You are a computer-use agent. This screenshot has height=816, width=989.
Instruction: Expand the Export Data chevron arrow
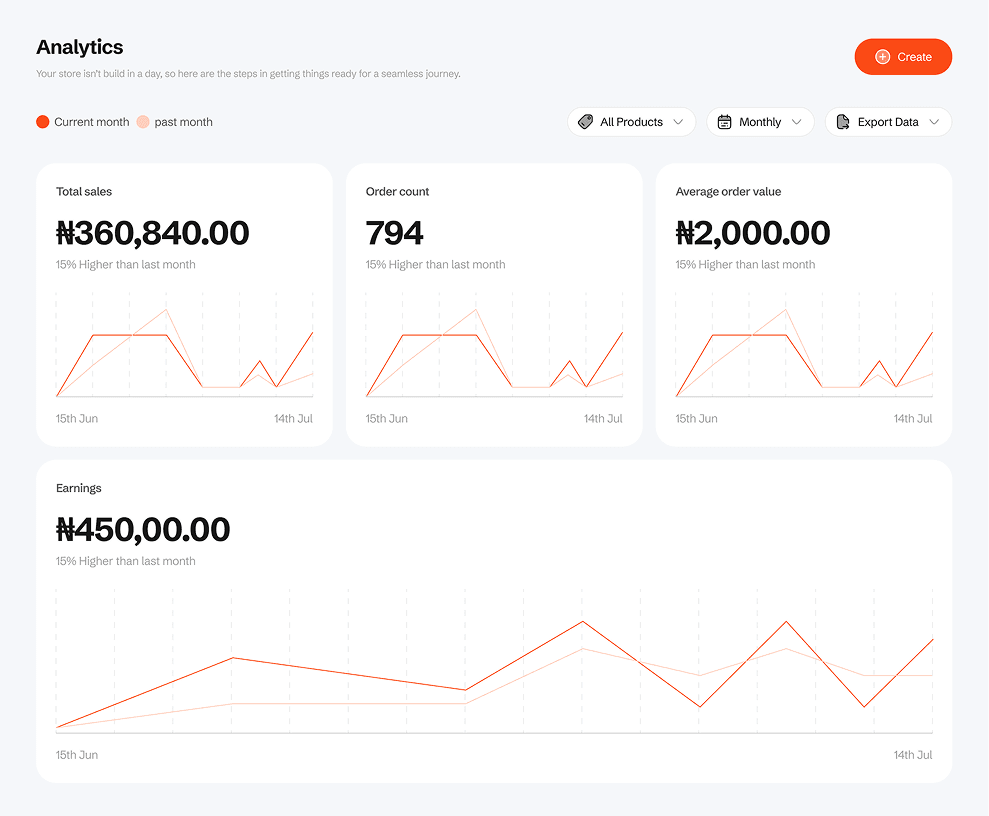click(934, 122)
